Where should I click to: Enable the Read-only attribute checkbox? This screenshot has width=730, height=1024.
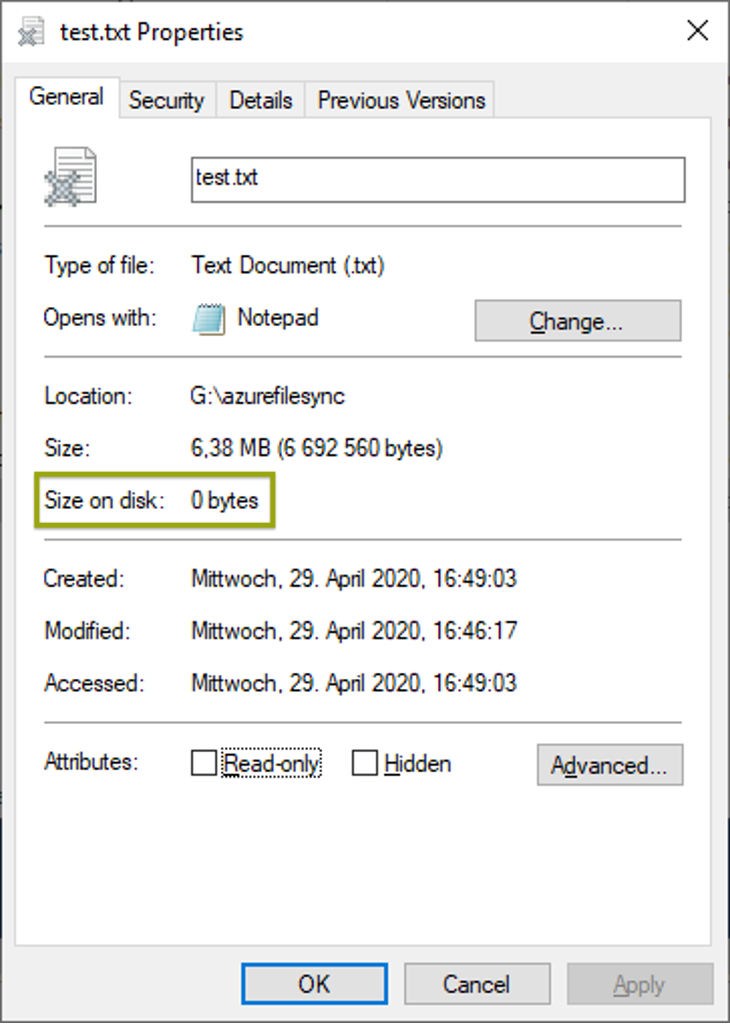tap(204, 764)
